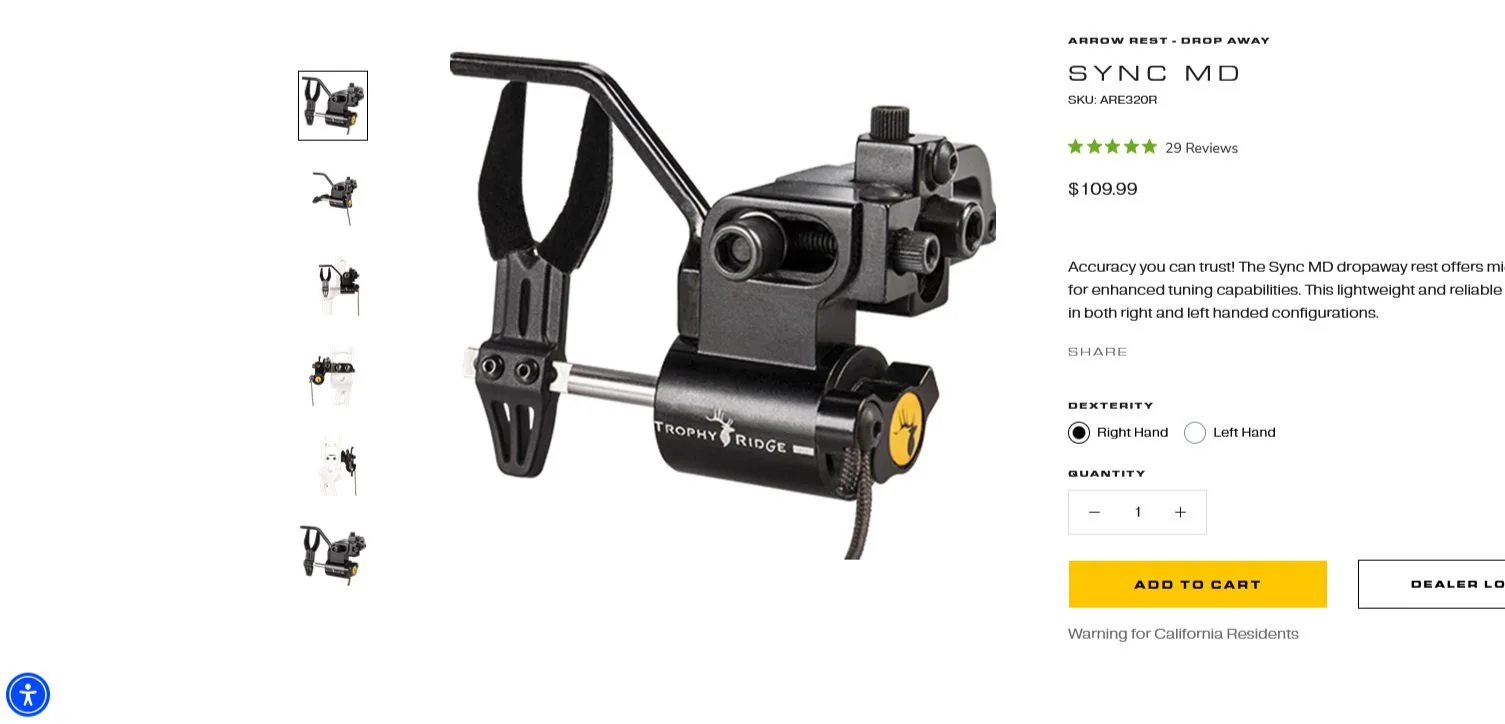Screen dimensions: 1505x724
Task: View the fifth thumbnail image
Action: (333, 466)
